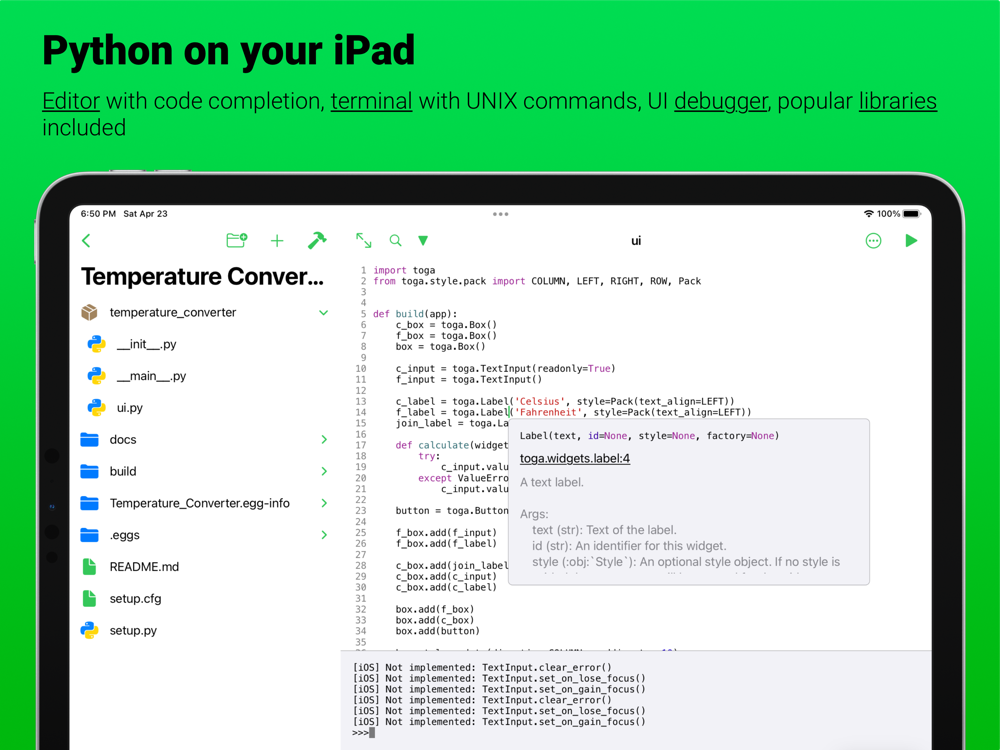Run the script with the play button
Image resolution: width=1000 pixels, height=750 pixels.
(911, 240)
